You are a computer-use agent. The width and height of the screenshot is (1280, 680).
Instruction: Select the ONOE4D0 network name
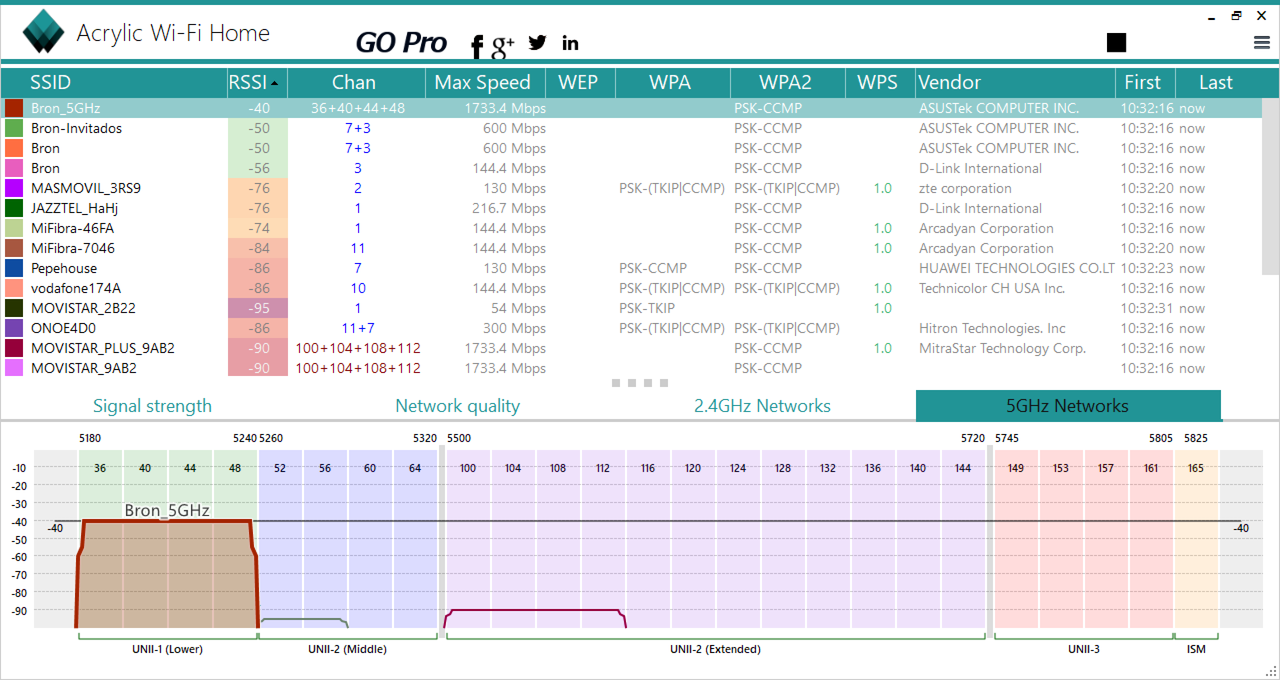(x=63, y=328)
